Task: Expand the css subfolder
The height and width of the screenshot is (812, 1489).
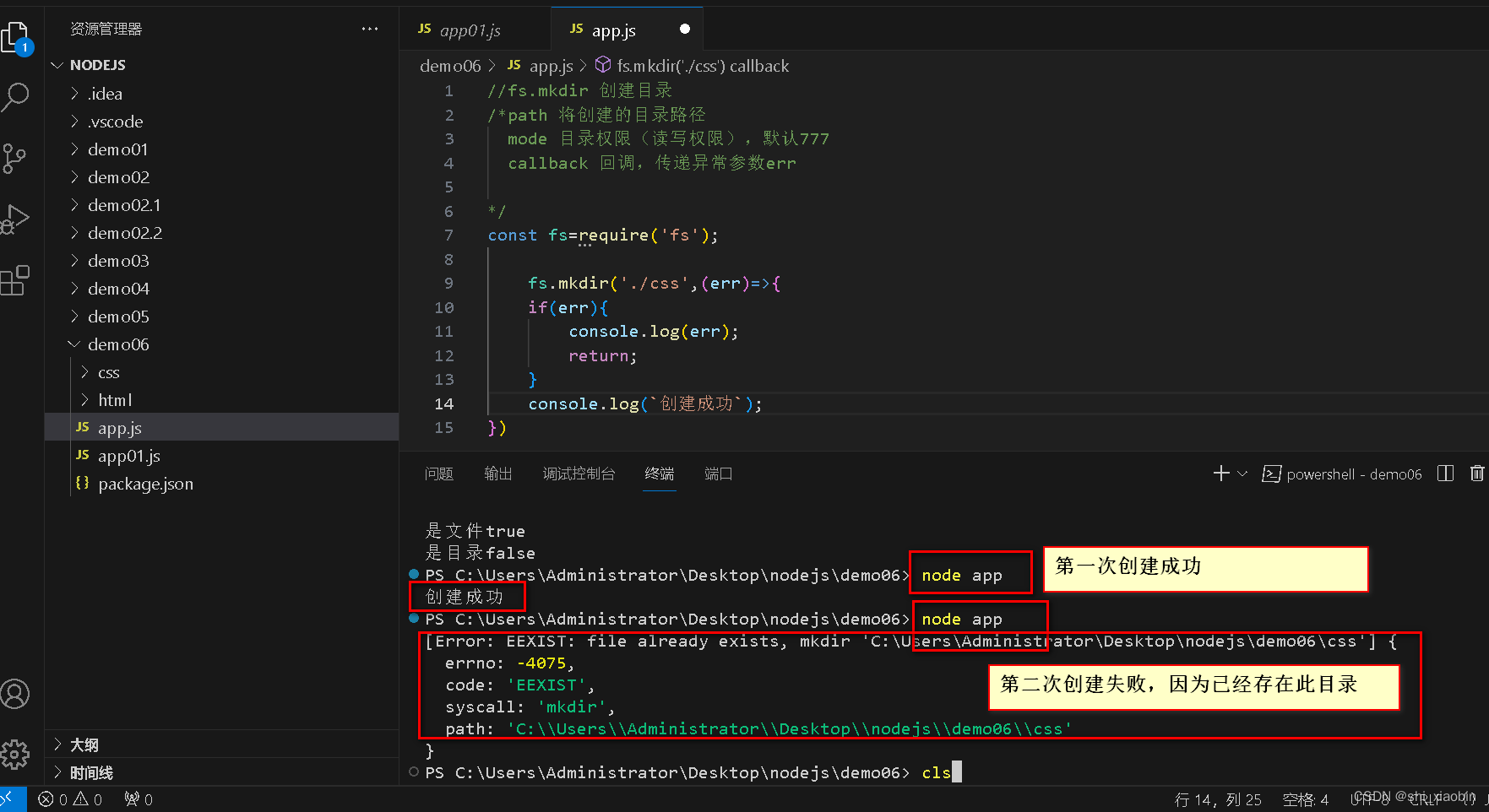Action: point(221,372)
